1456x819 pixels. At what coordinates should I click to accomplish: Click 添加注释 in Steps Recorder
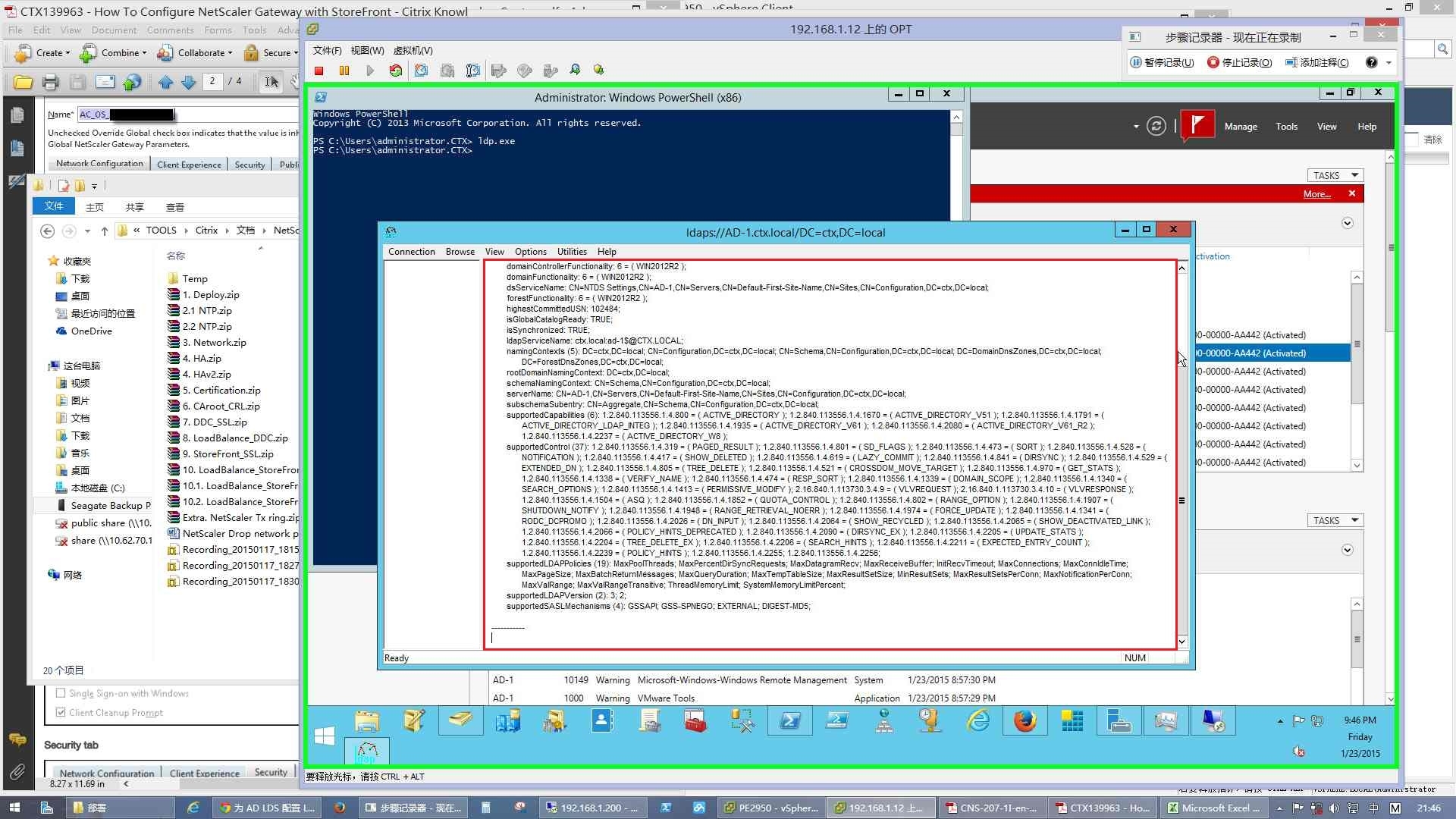[1317, 62]
